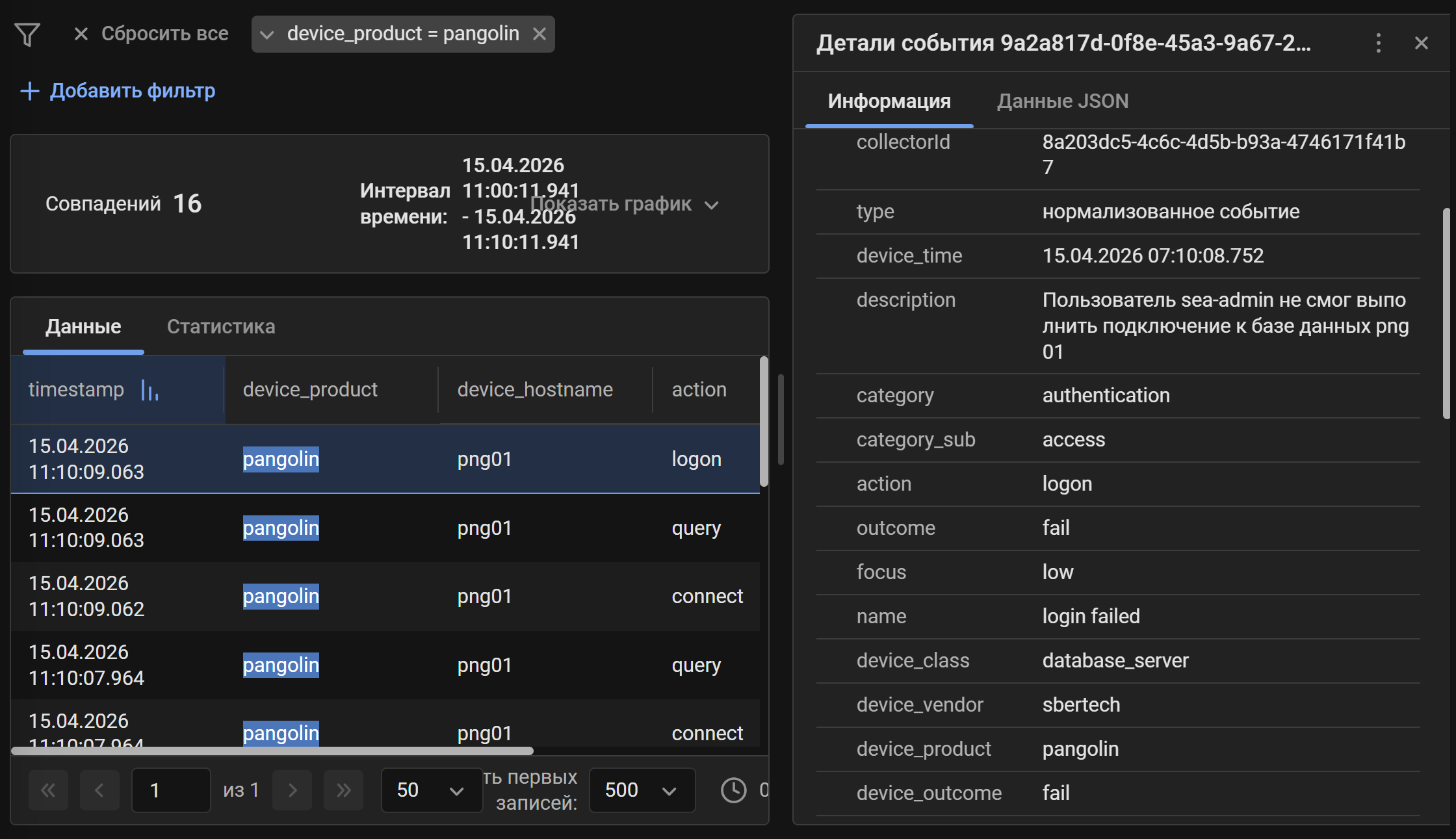Viewport: 1456px width, 839px height.
Task: Add a new filter via Добавить фильтр
Action: 118,90
